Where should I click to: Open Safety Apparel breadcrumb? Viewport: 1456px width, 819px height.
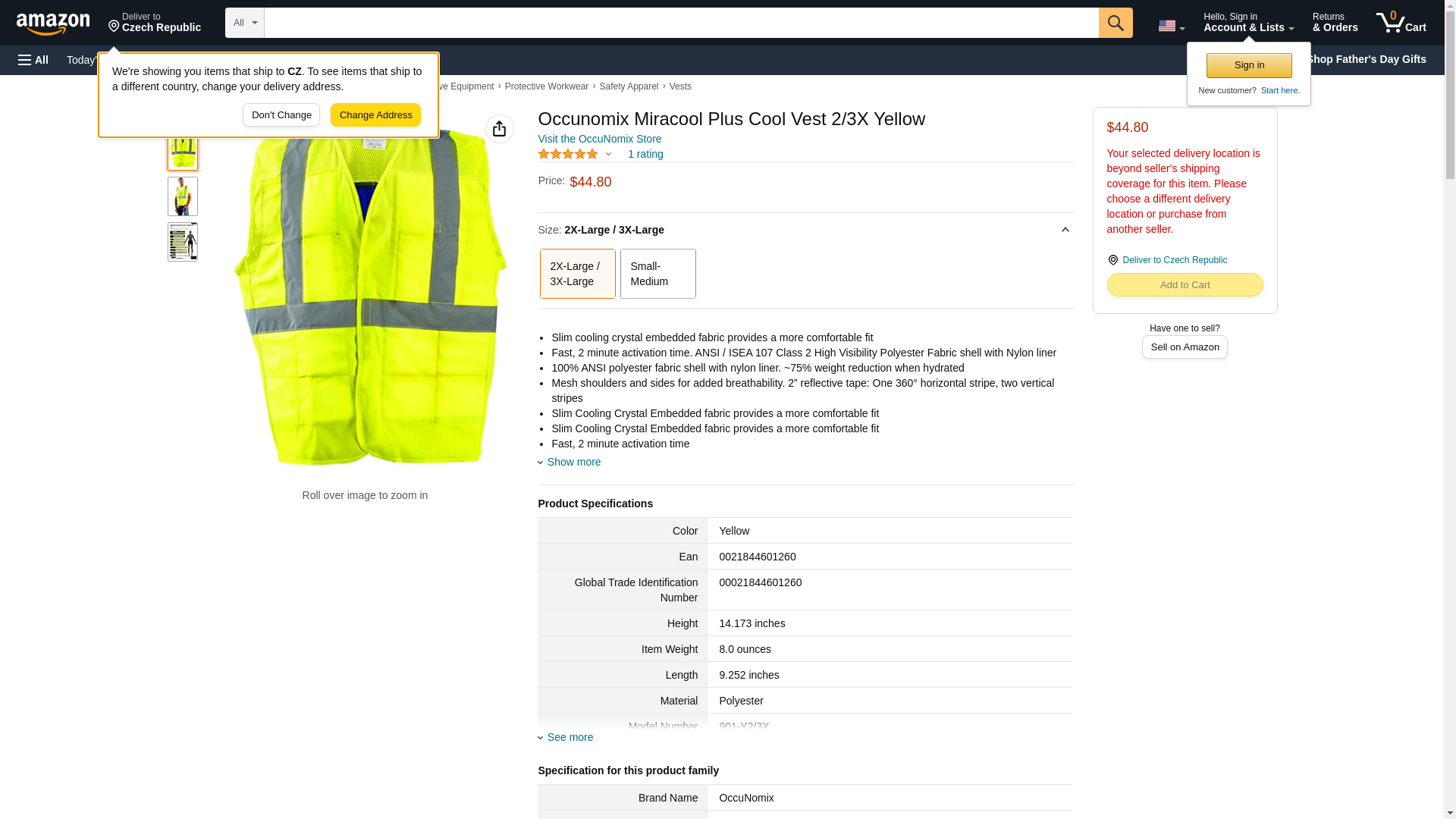click(628, 86)
